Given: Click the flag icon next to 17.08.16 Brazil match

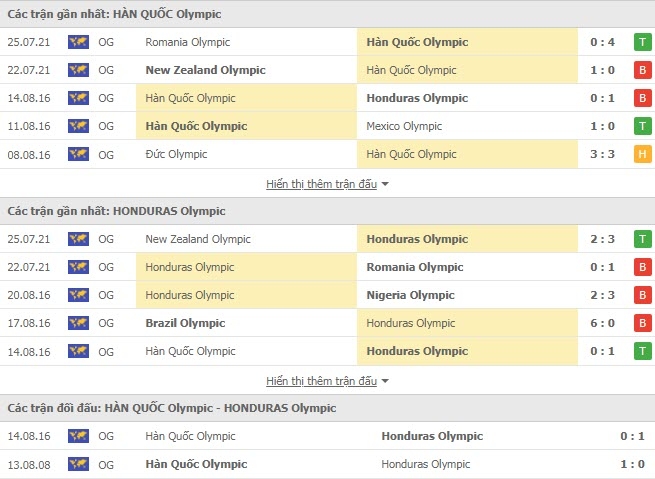Looking at the screenshot, I should click(78, 323).
